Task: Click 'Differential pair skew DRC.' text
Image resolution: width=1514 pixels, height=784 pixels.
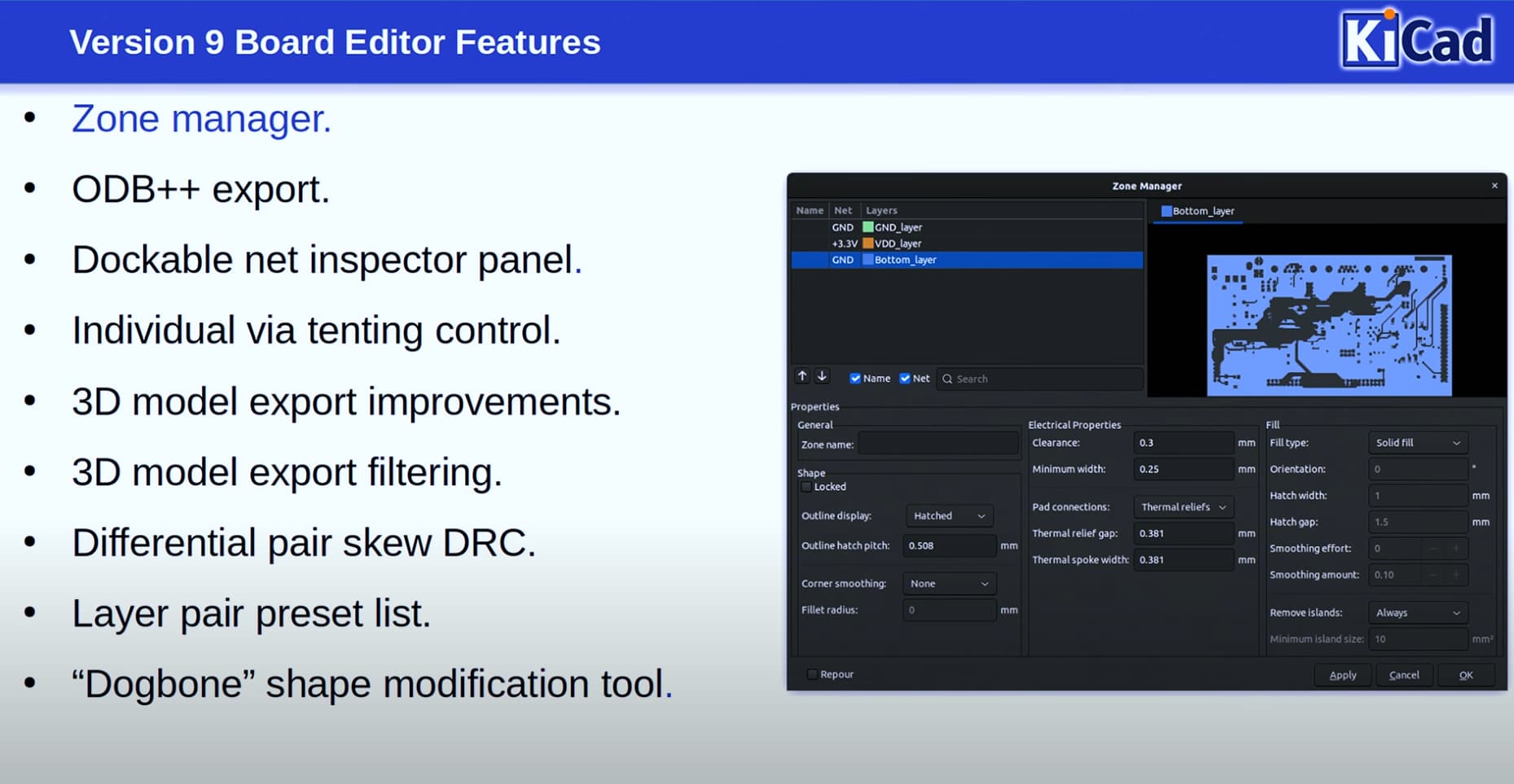Action: click(304, 543)
